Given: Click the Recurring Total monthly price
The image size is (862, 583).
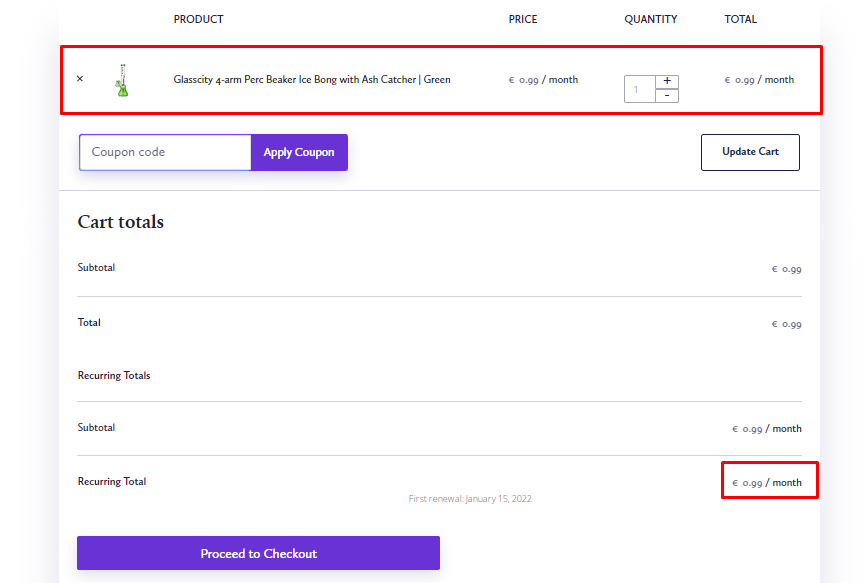Looking at the screenshot, I should coord(769,481).
